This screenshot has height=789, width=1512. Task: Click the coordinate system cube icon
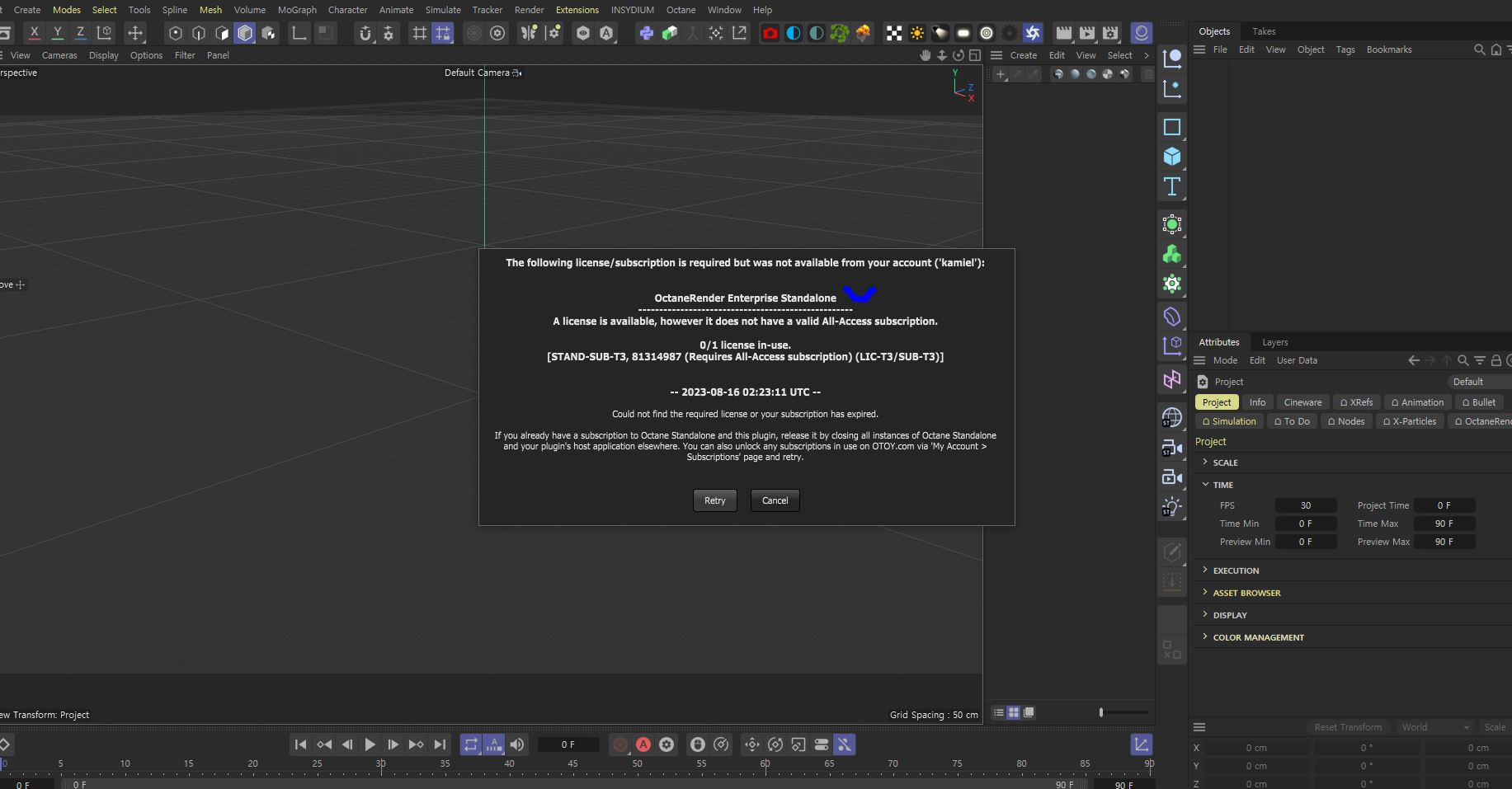[104, 33]
